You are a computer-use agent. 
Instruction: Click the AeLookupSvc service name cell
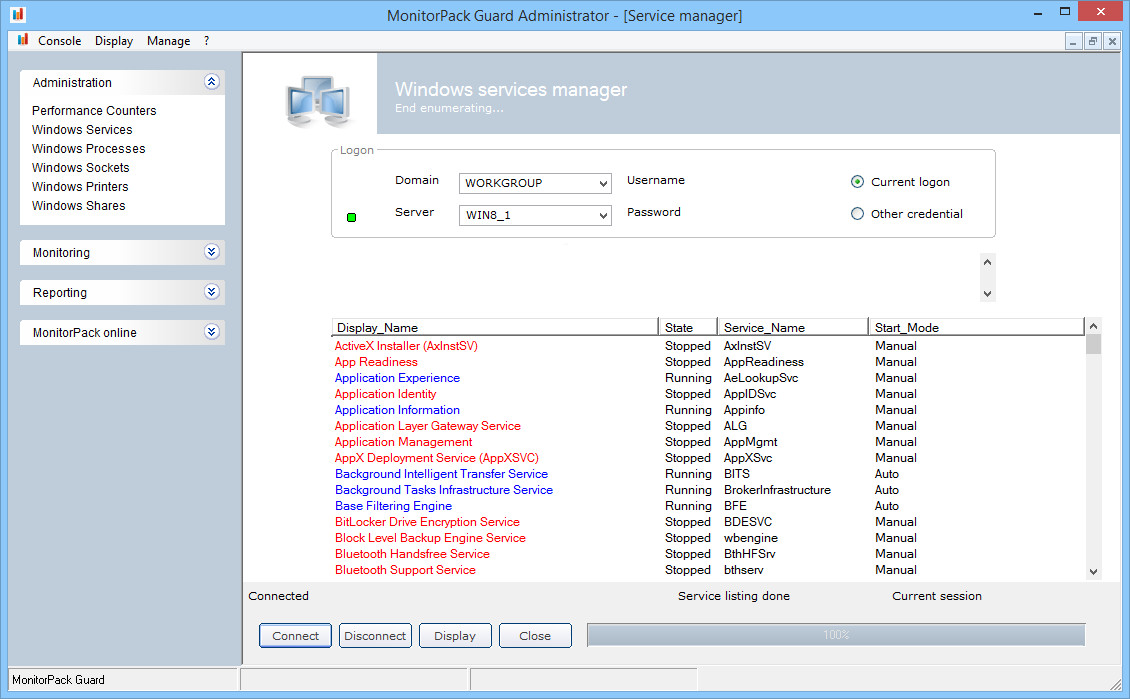coord(760,378)
